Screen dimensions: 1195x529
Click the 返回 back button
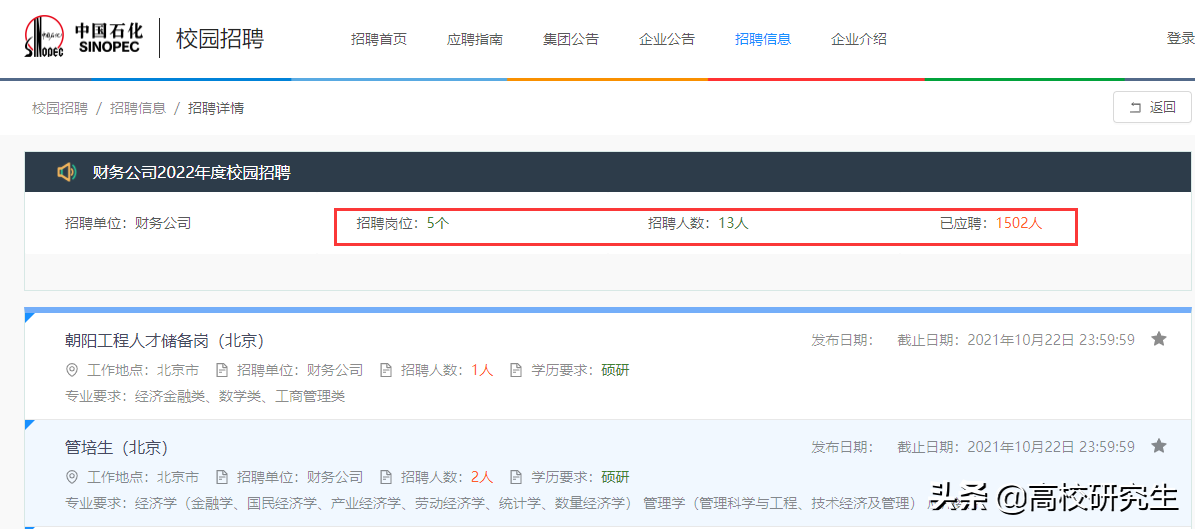pyautogui.click(x=1152, y=107)
